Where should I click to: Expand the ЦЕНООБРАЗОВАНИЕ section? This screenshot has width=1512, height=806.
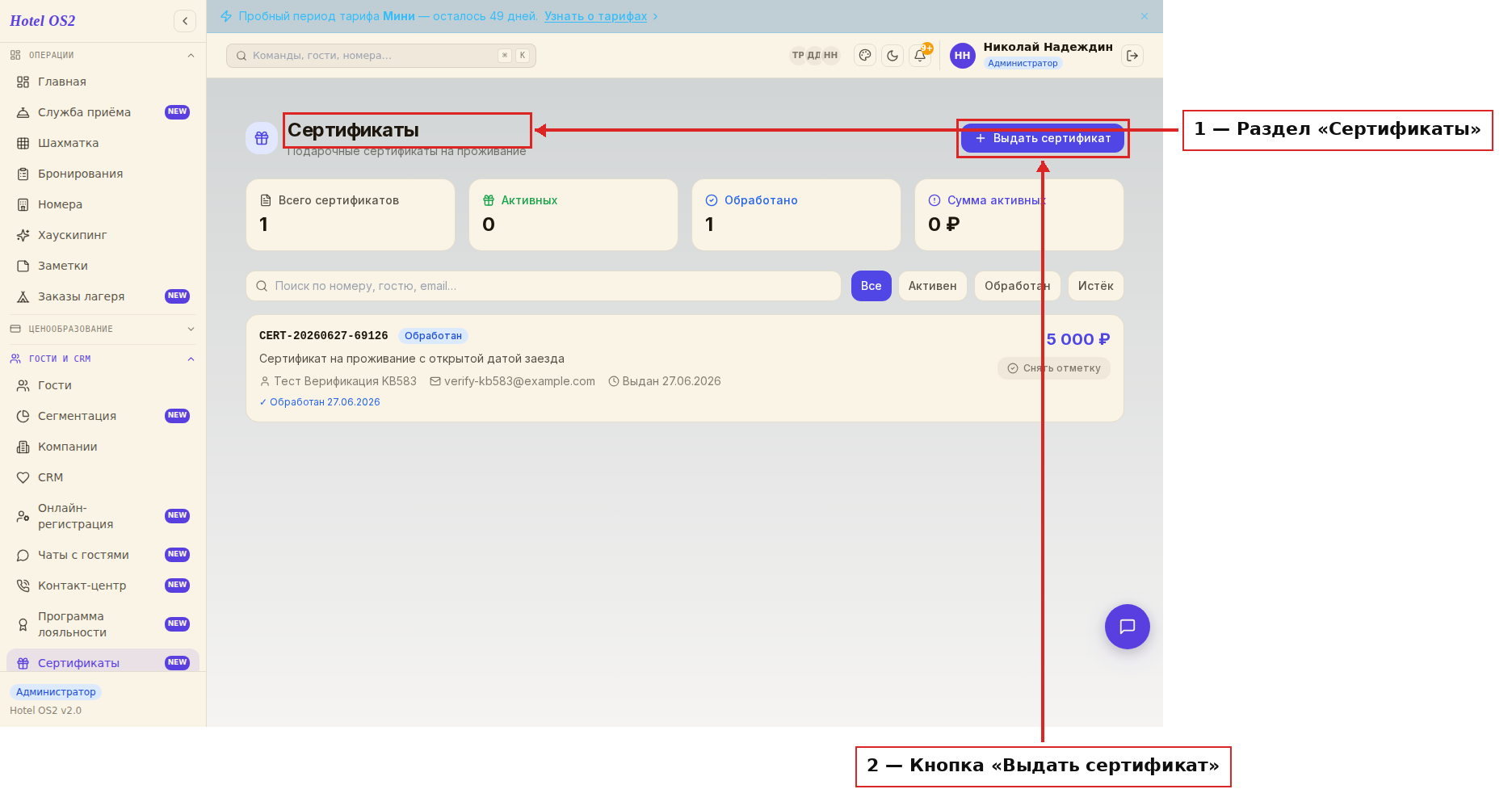[x=103, y=329]
